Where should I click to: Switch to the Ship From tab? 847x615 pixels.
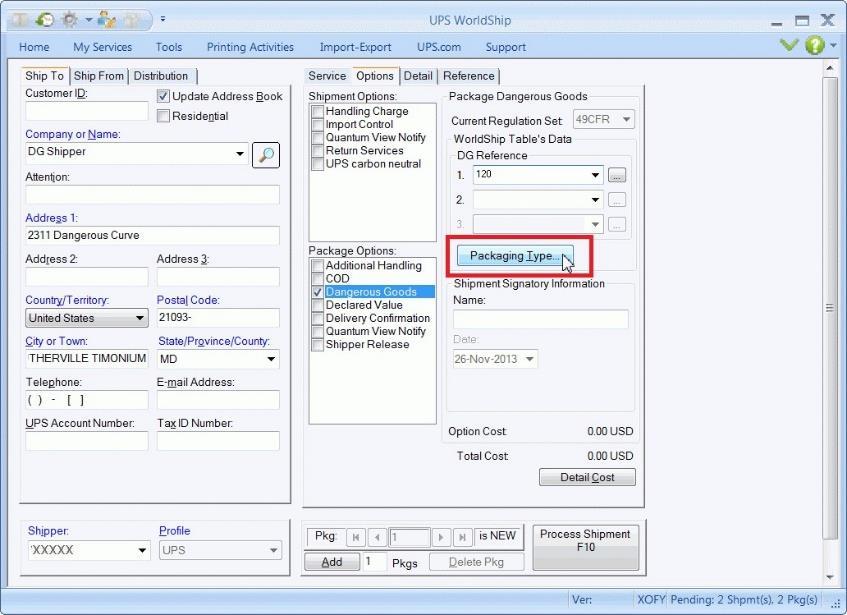(99, 76)
